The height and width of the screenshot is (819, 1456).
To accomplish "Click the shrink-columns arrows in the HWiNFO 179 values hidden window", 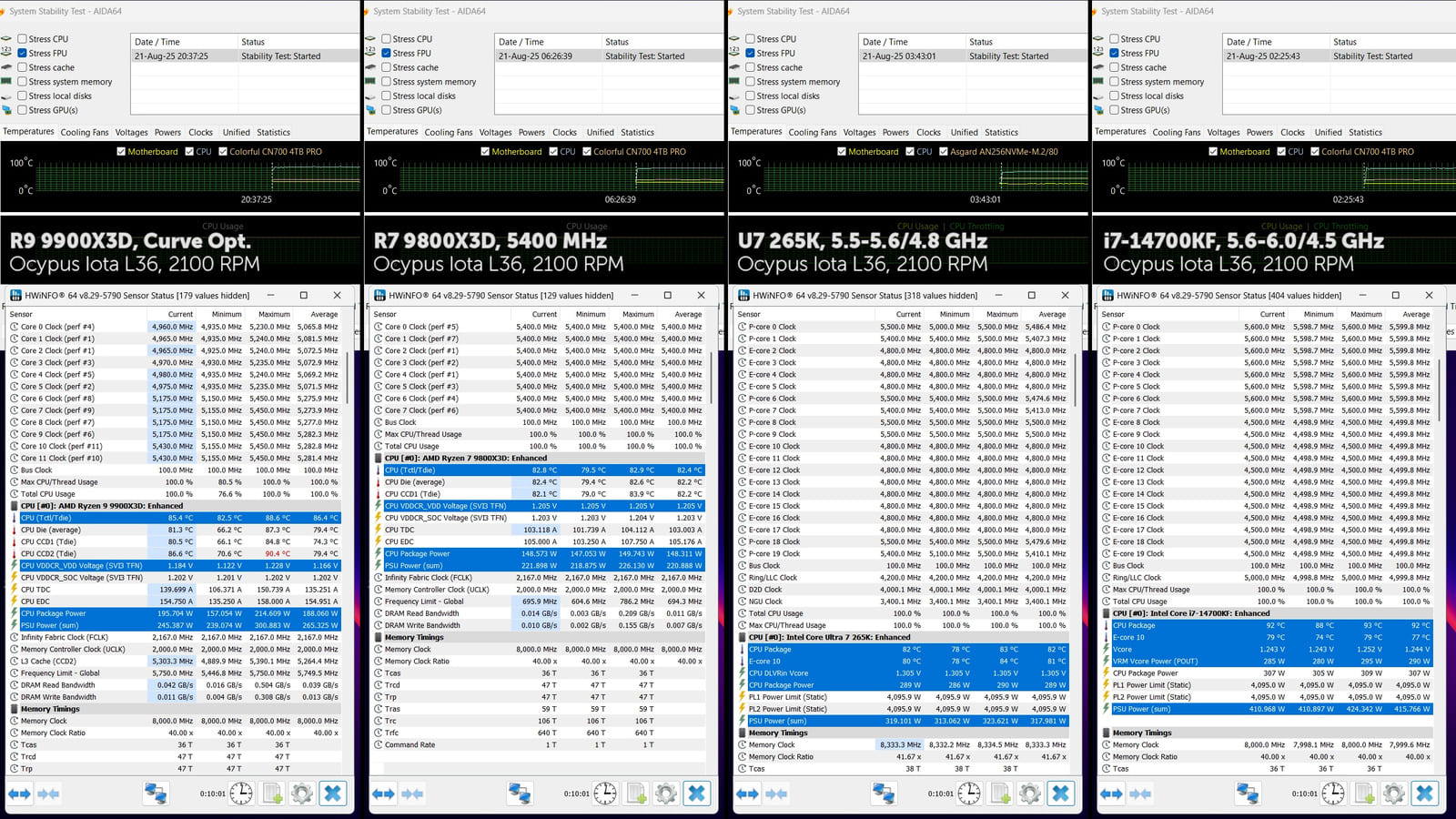I will coord(48,794).
